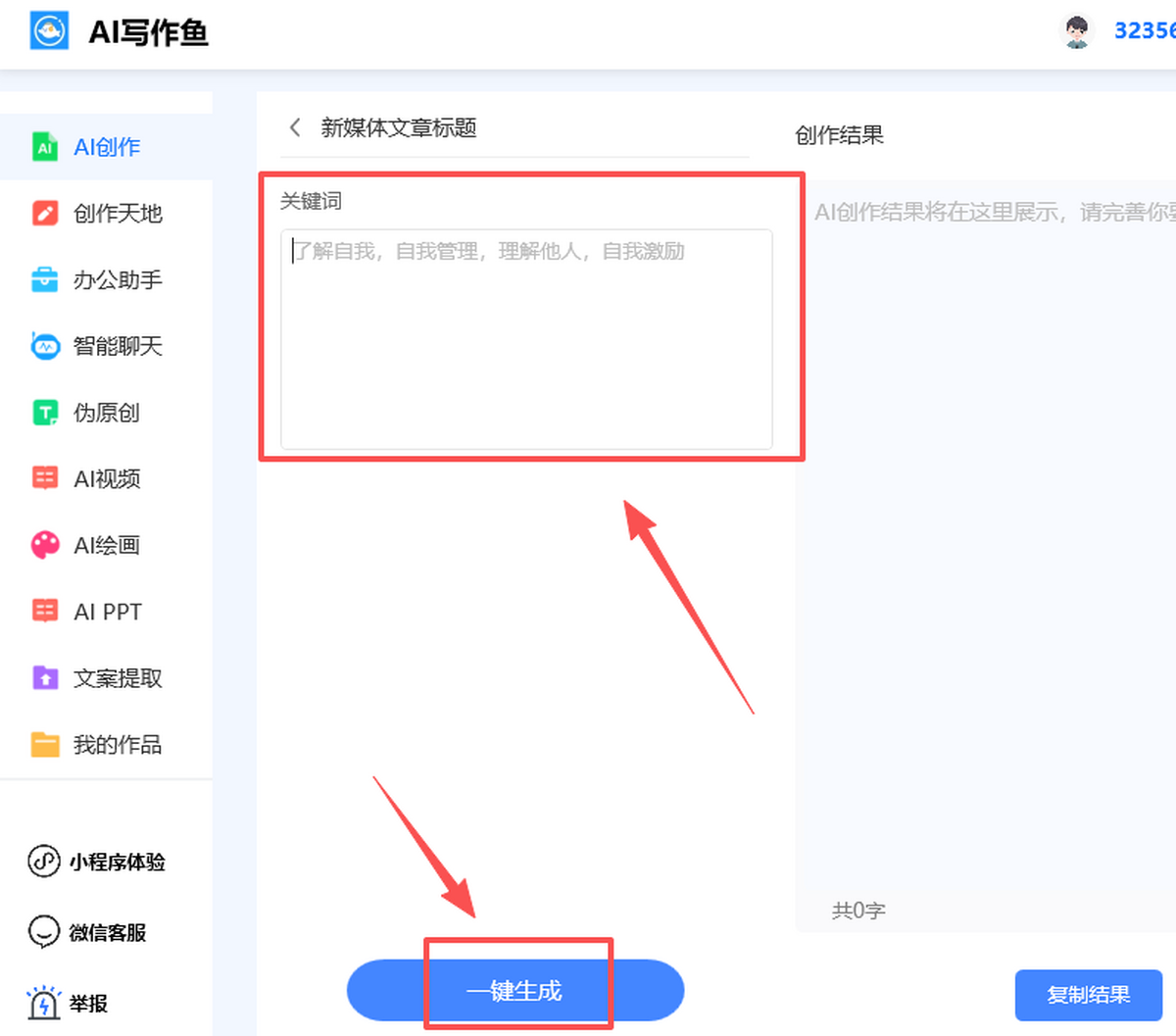Click the 文案提取 purple folder icon
This screenshot has width=1176, height=1036.
[45, 678]
